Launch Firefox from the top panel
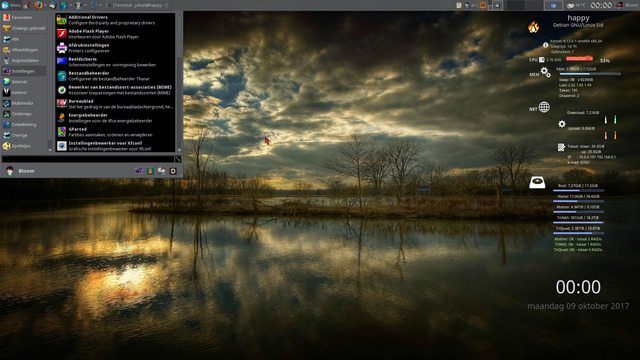This screenshot has height=360, width=640. click(x=38, y=5)
